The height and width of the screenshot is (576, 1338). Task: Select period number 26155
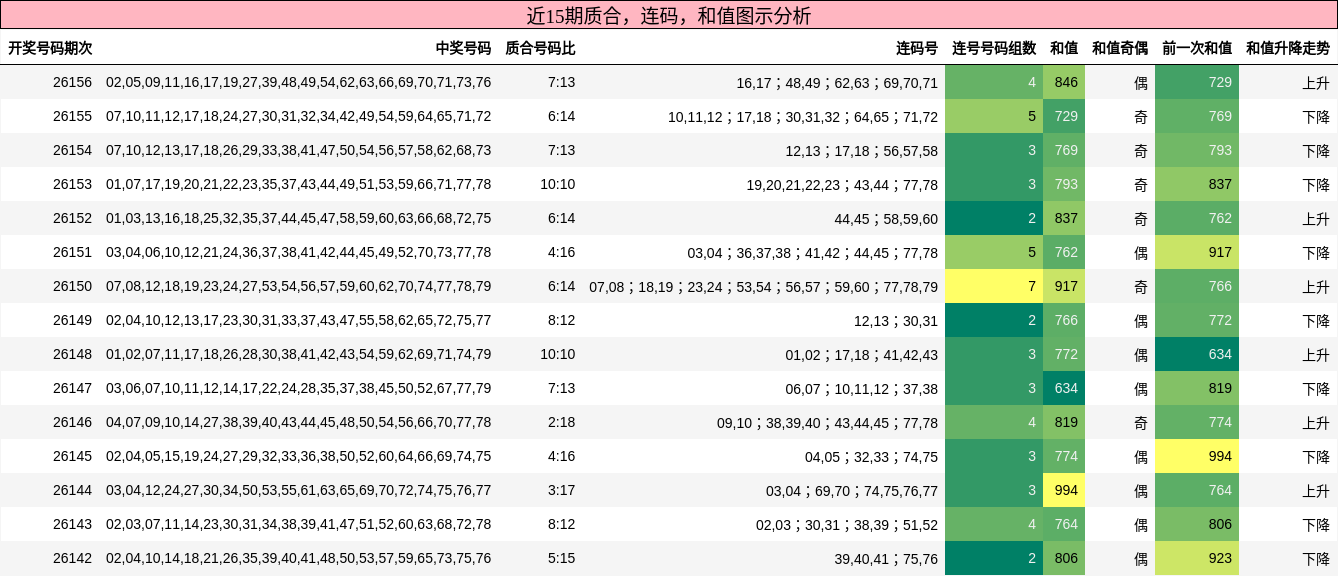72,116
